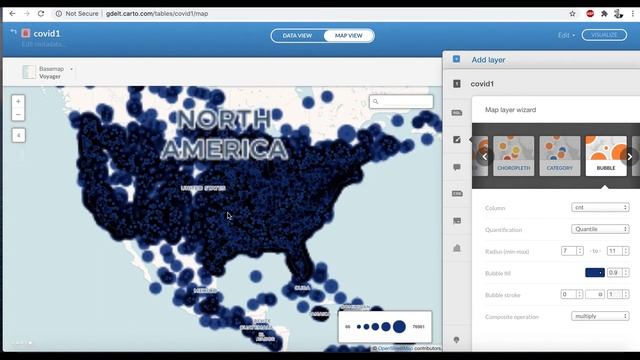The width and height of the screenshot is (640, 360).
Task: Expand the Basemap Voyager selector
Action: click(x=49, y=72)
